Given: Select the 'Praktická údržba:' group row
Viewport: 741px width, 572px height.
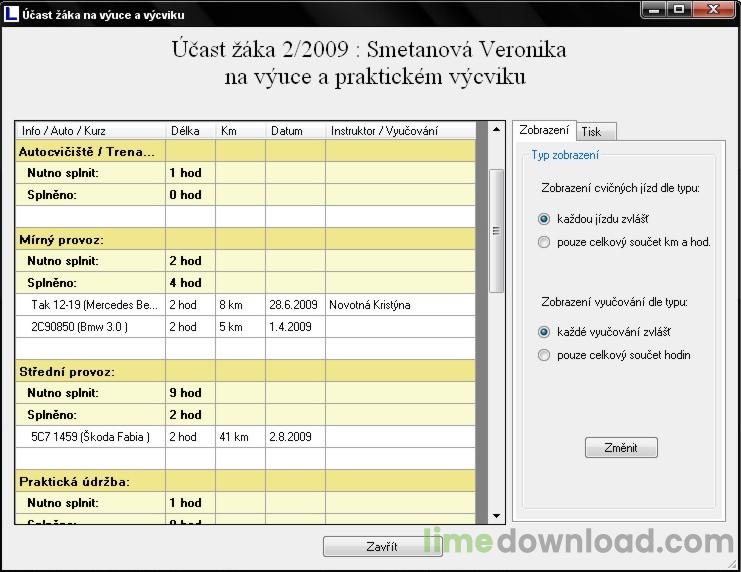Looking at the screenshot, I should pos(246,481).
